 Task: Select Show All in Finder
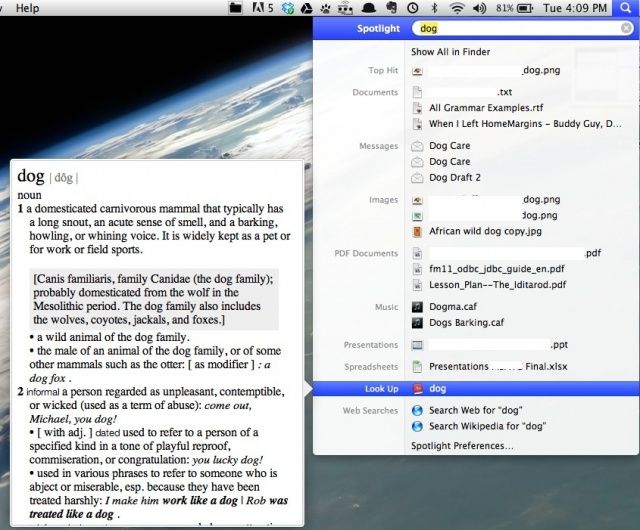(x=450, y=52)
